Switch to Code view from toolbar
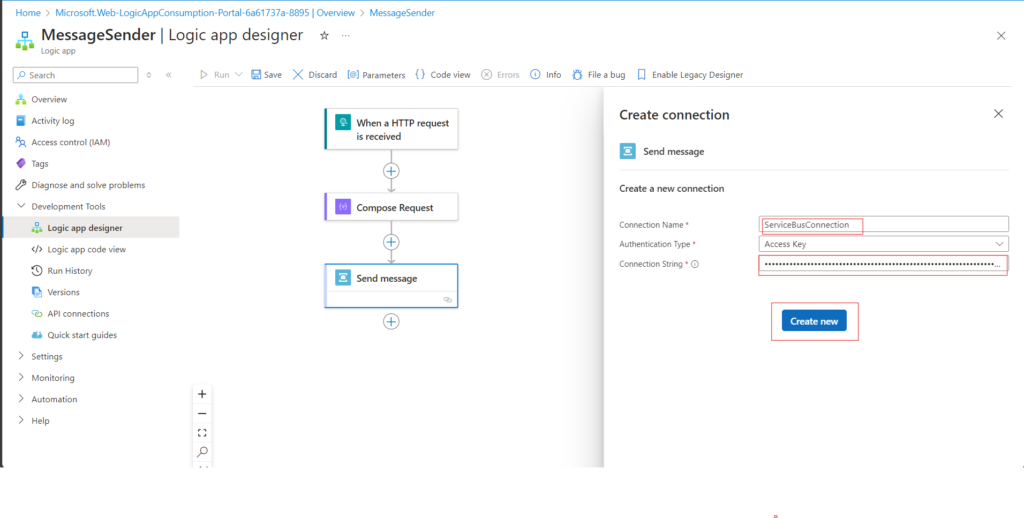1024x518 pixels. tap(443, 74)
